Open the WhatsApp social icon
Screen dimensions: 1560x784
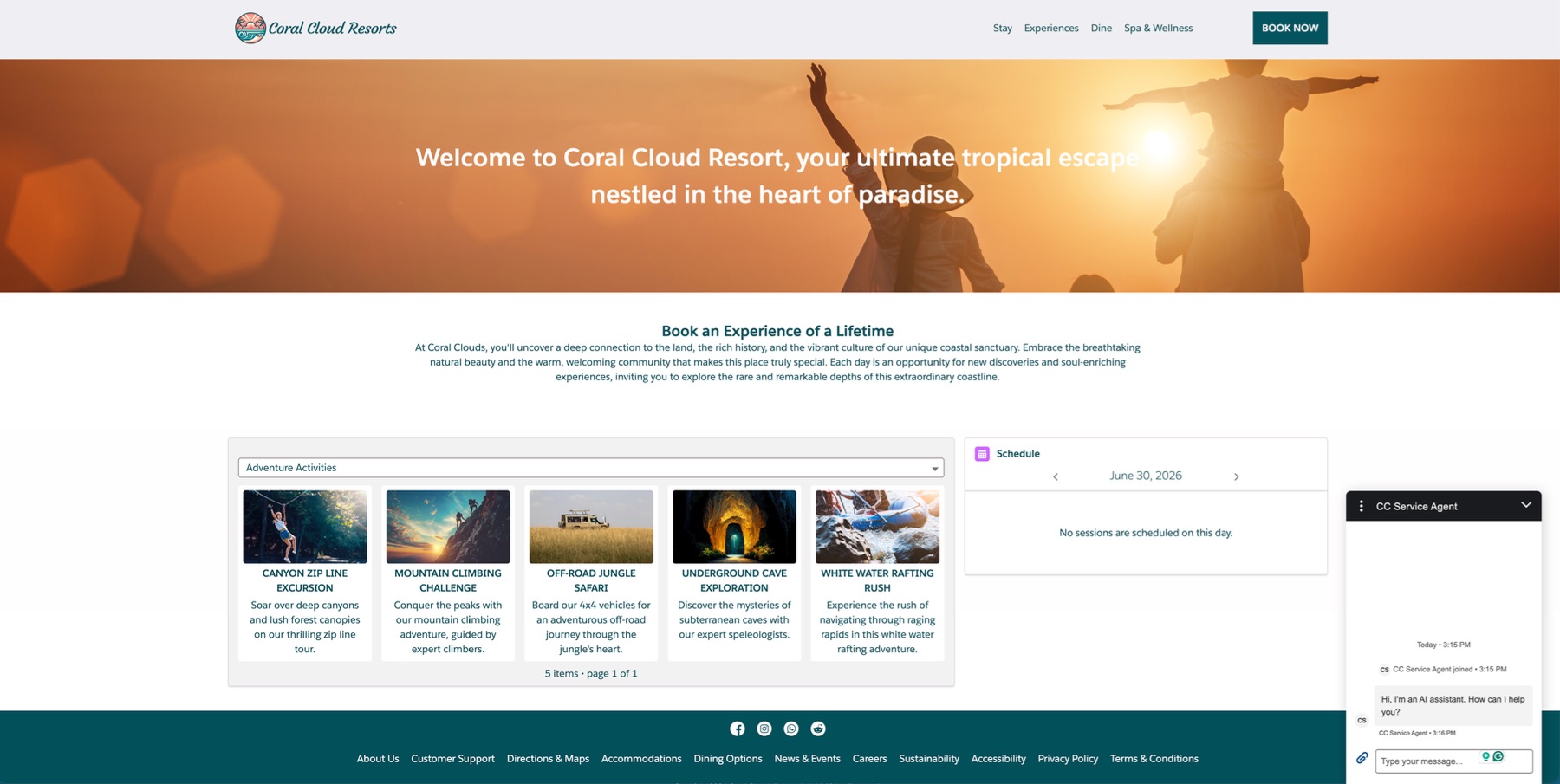click(x=791, y=729)
